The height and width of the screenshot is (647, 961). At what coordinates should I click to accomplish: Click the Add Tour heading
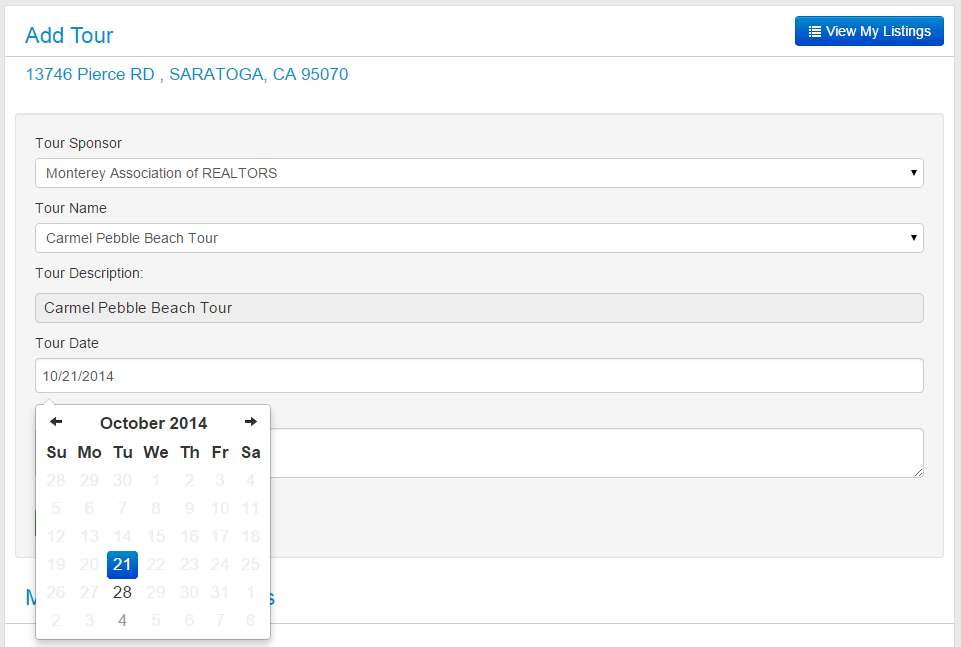point(69,36)
